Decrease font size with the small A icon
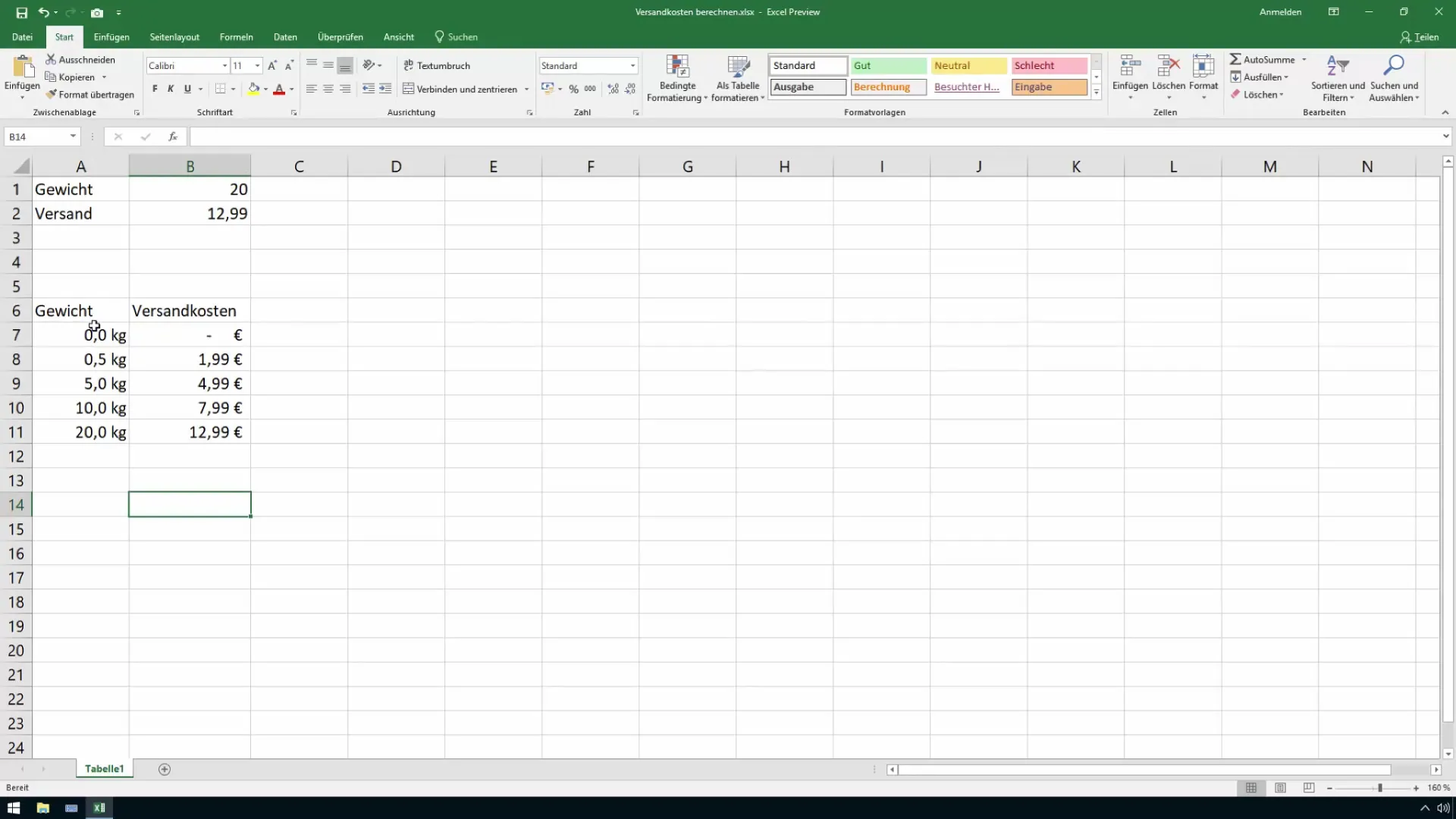Image resolution: width=1456 pixels, height=819 pixels. pos(289,66)
